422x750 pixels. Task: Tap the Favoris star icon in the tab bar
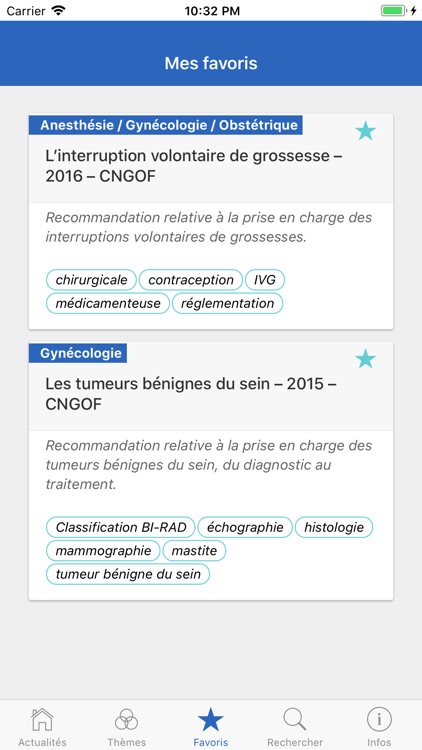211,720
